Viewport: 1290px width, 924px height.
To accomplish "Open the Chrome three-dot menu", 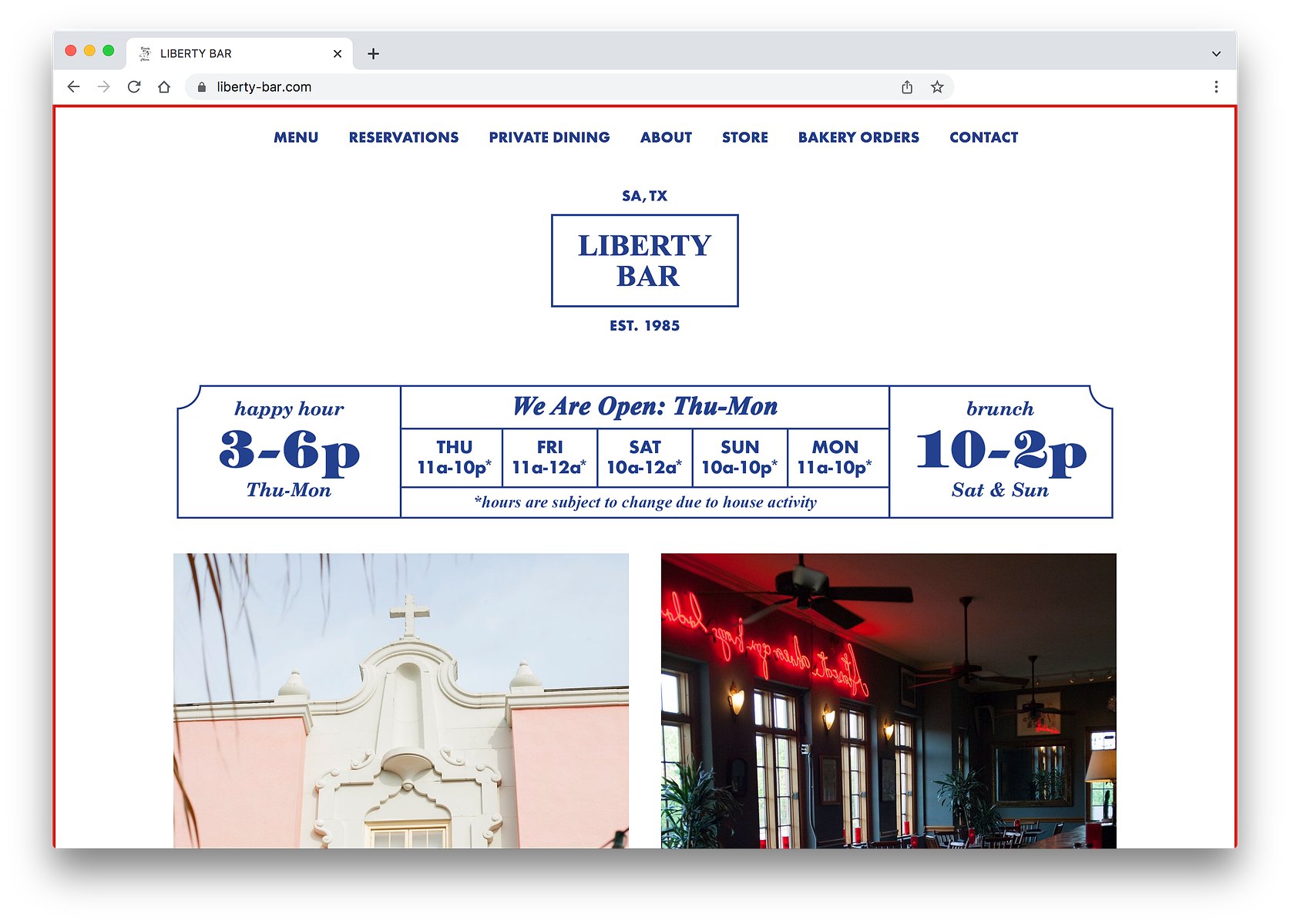I will pyautogui.click(x=1216, y=87).
